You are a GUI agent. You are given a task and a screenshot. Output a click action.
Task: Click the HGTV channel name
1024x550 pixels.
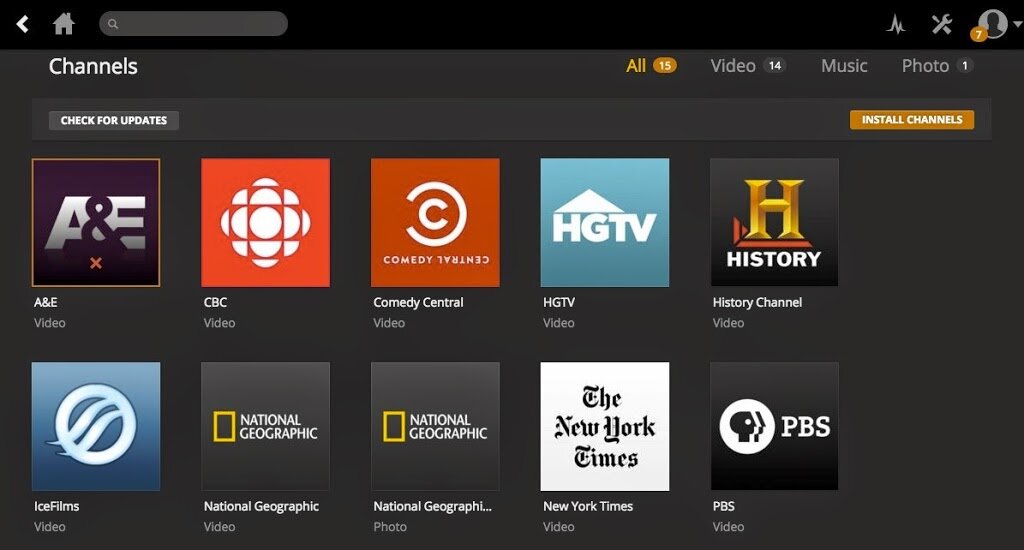(x=559, y=302)
